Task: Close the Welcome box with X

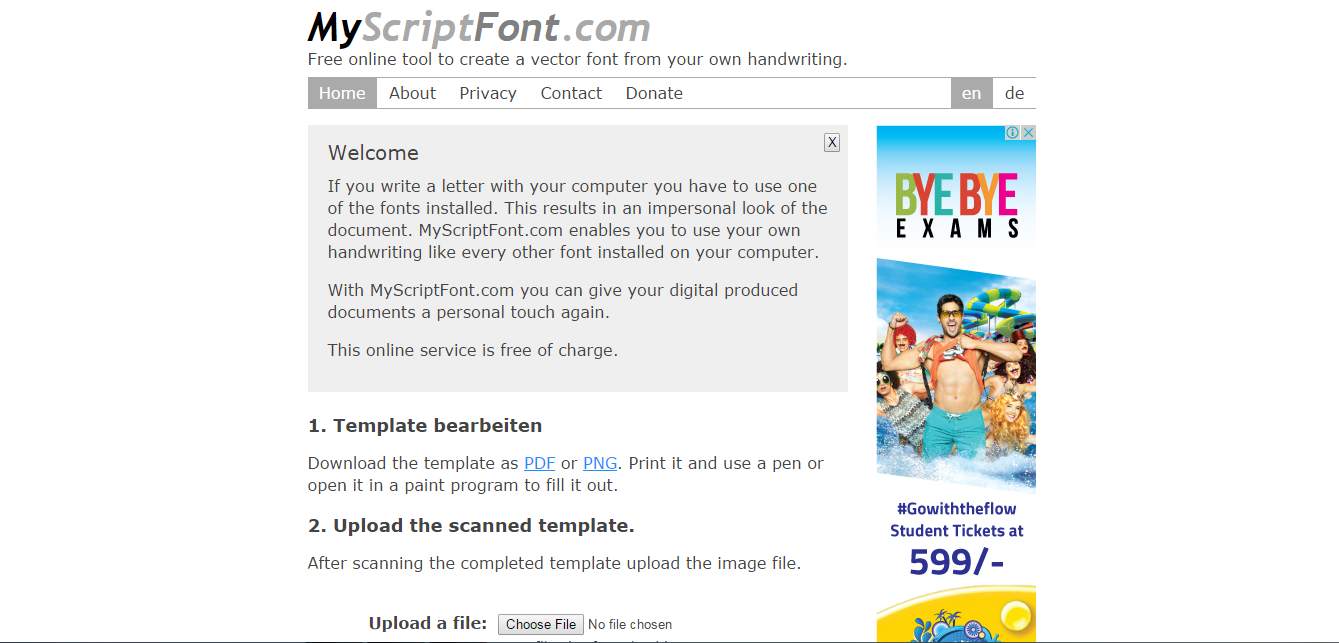Action: click(x=832, y=142)
